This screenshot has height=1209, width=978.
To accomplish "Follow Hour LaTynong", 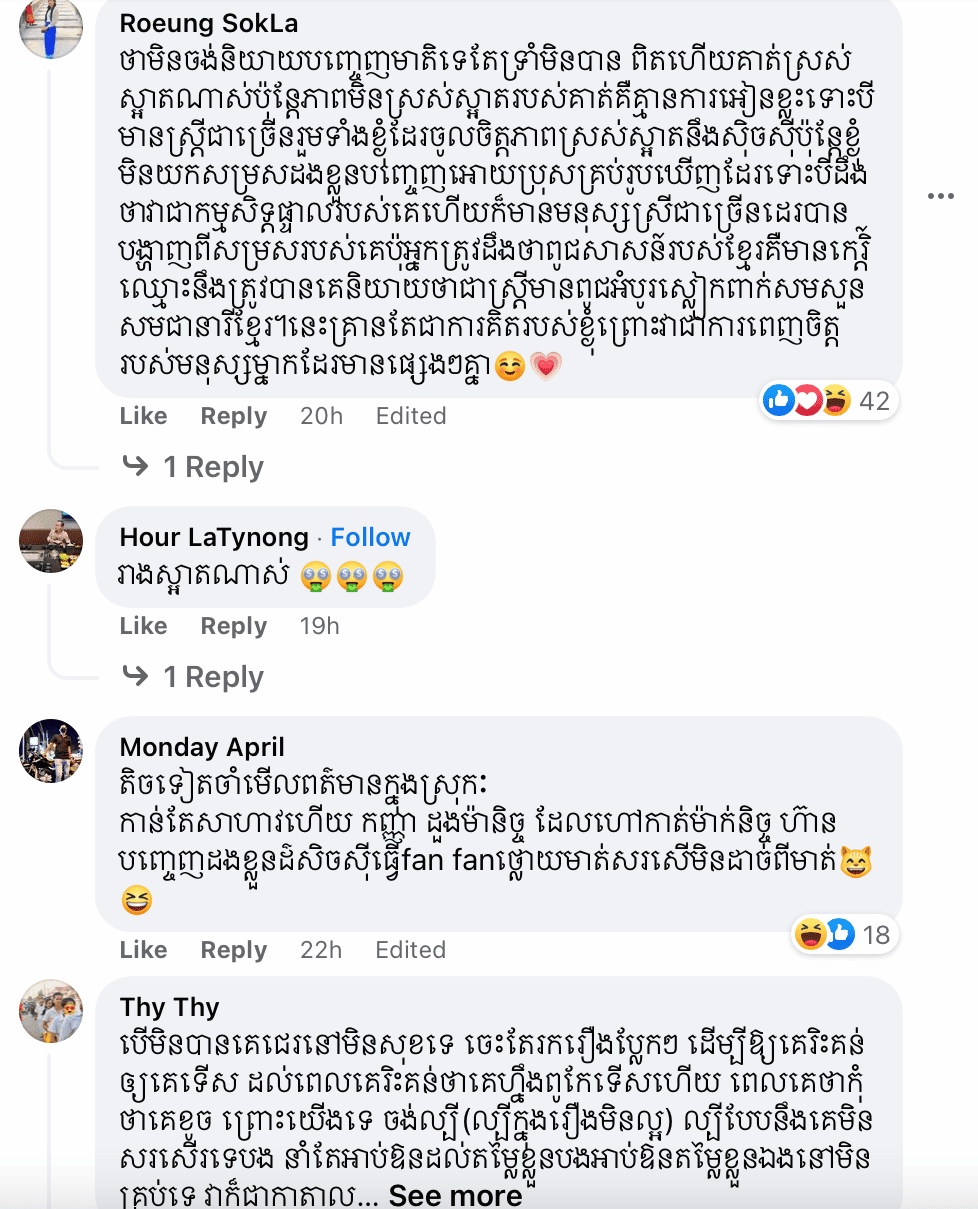I will click(370, 537).
